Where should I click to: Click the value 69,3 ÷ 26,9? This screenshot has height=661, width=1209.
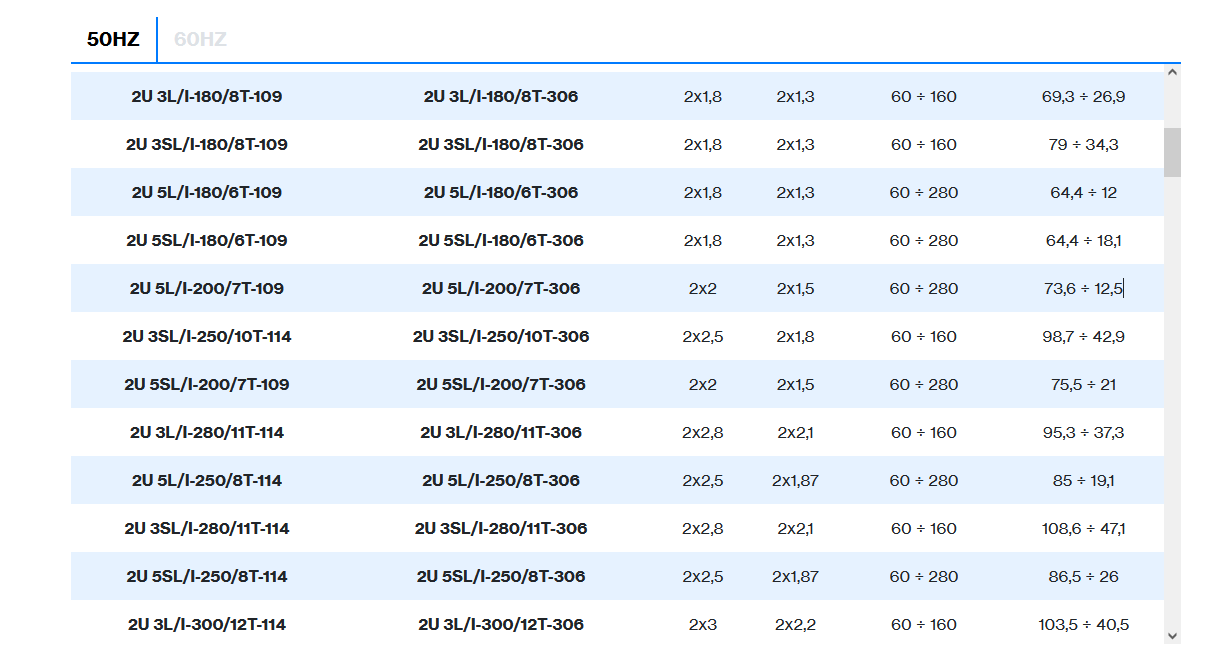pyautogui.click(x=1083, y=97)
